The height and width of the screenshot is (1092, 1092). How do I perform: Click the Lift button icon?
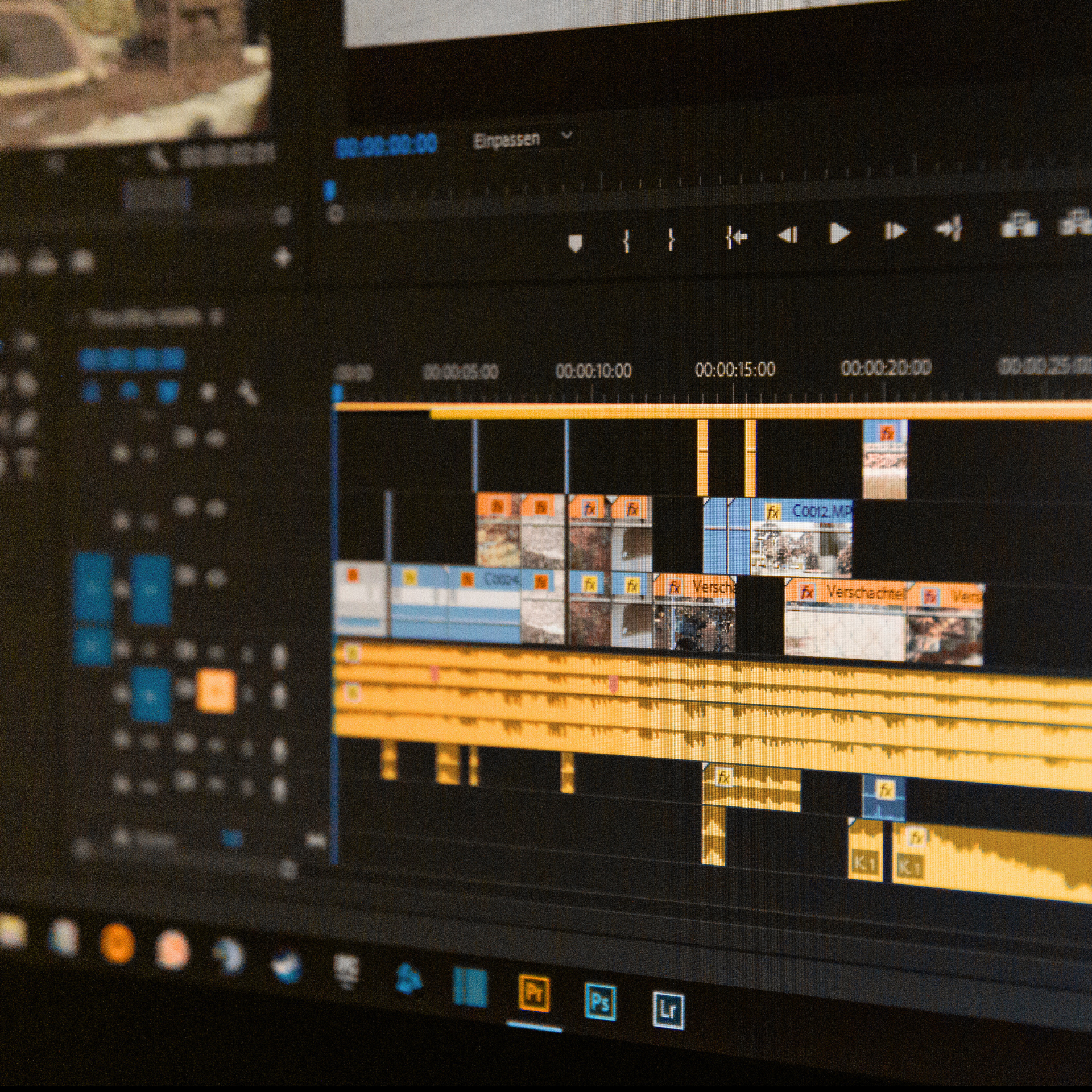coord(1019,225)
